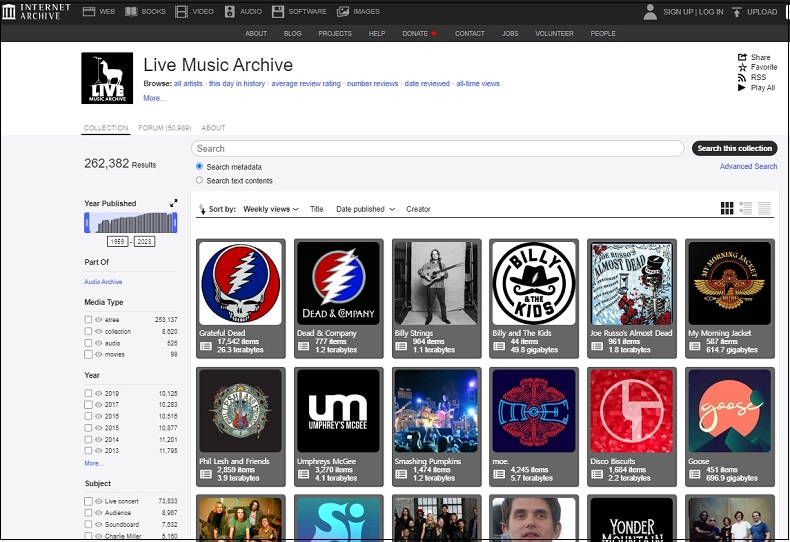790x542 pixels.
Task: Open this day in history link
Action: tap(237, 84)
